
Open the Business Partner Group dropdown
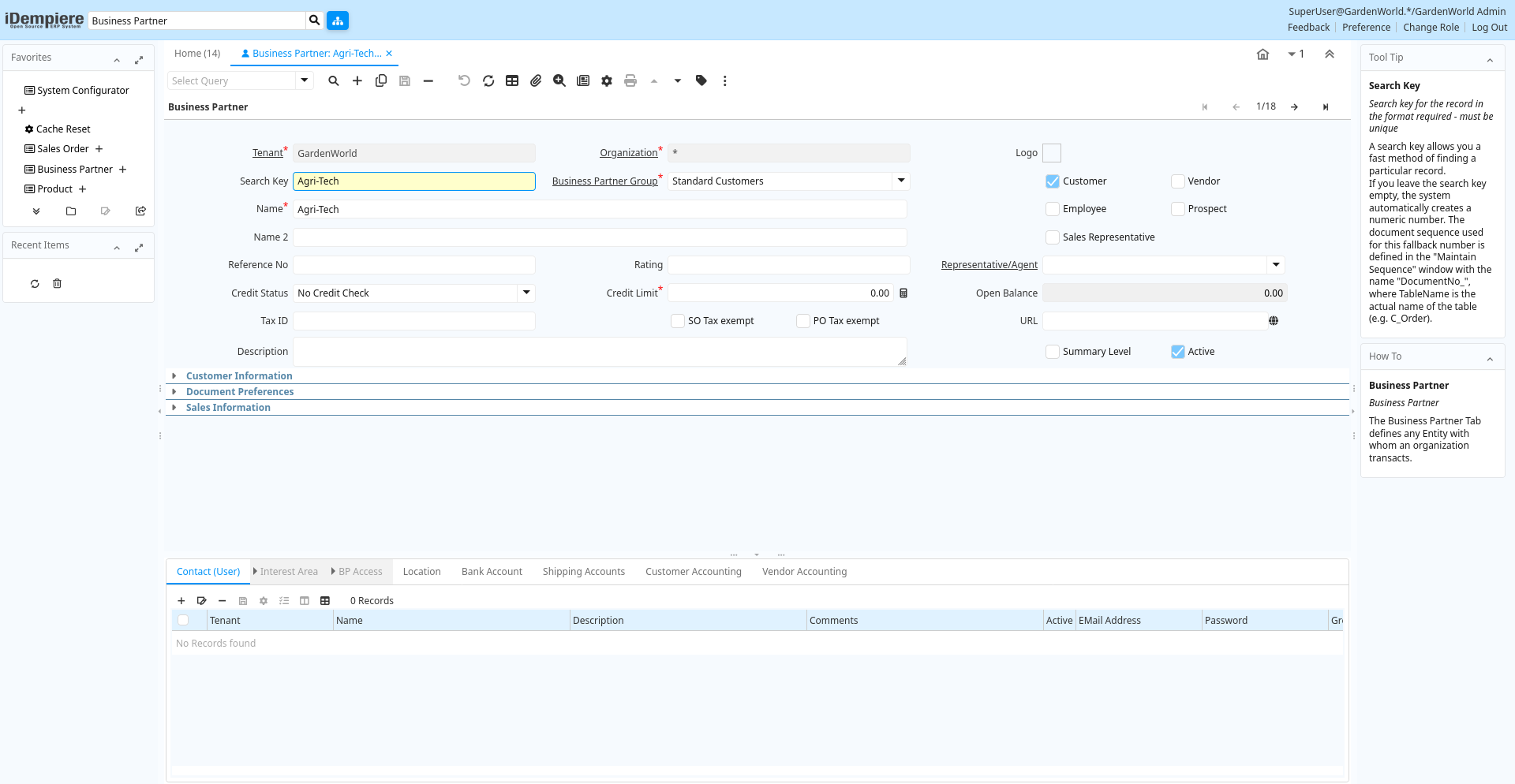pyautogui.click(x=901, y=181)
